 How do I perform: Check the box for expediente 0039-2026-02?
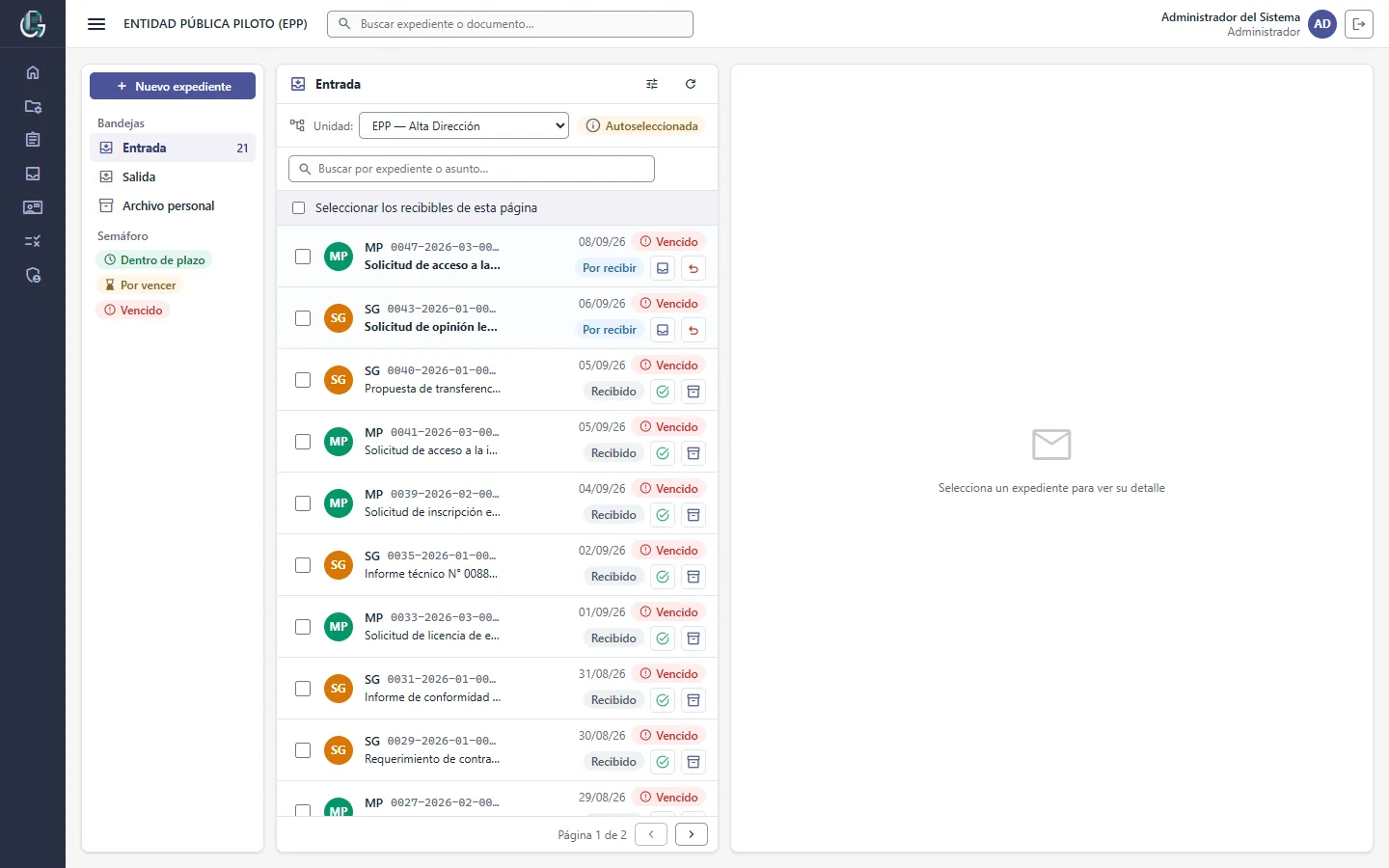[303, 503]
